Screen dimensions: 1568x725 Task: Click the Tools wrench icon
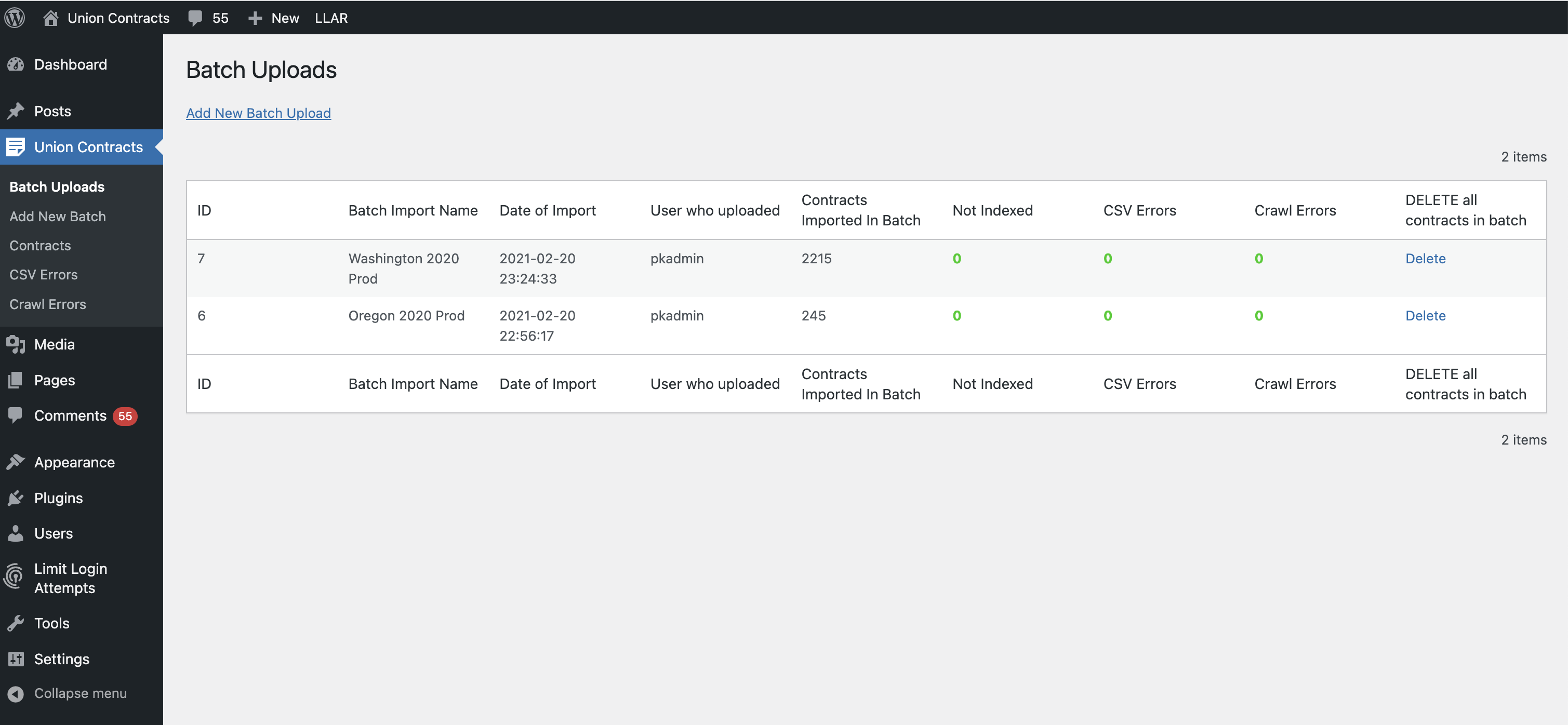click(x=16, y=623)
